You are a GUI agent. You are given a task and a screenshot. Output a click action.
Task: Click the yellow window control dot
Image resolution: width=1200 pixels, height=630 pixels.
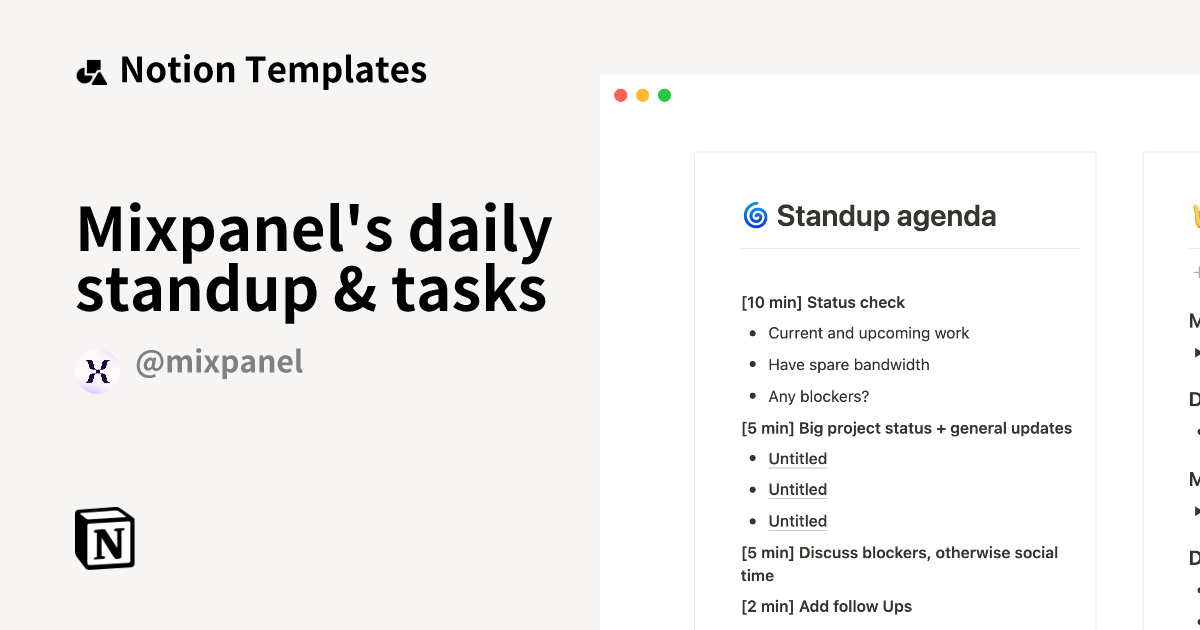[642, 94]
